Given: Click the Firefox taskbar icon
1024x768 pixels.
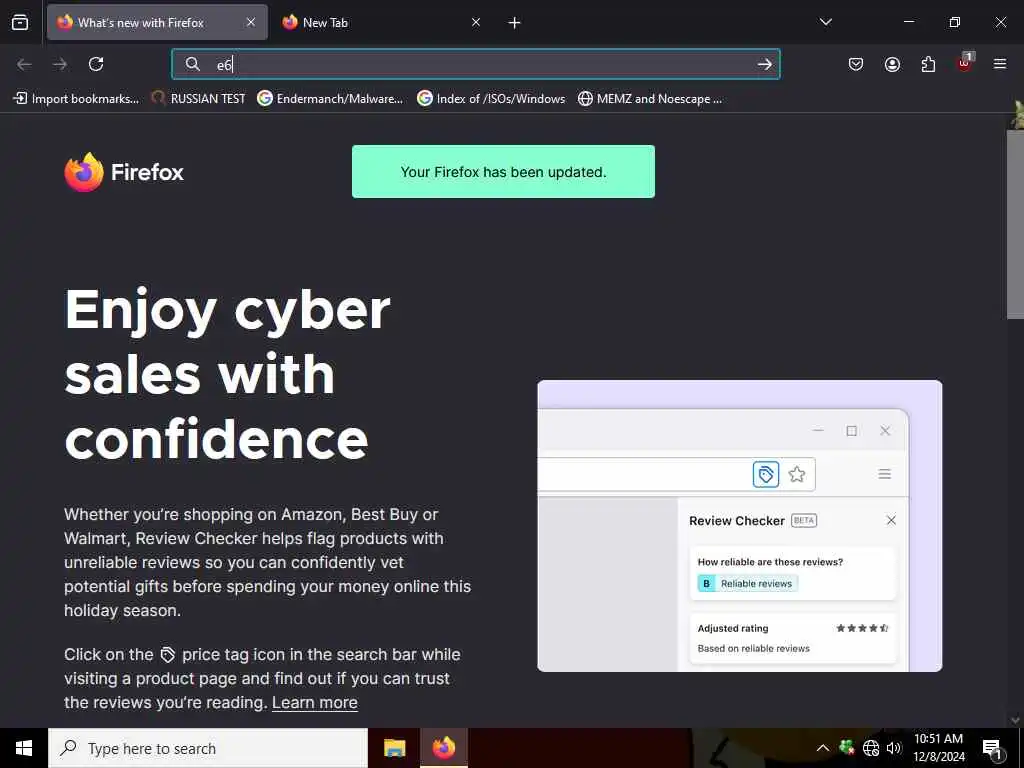Looking at the screenshot, I should (x=444, y=748).
